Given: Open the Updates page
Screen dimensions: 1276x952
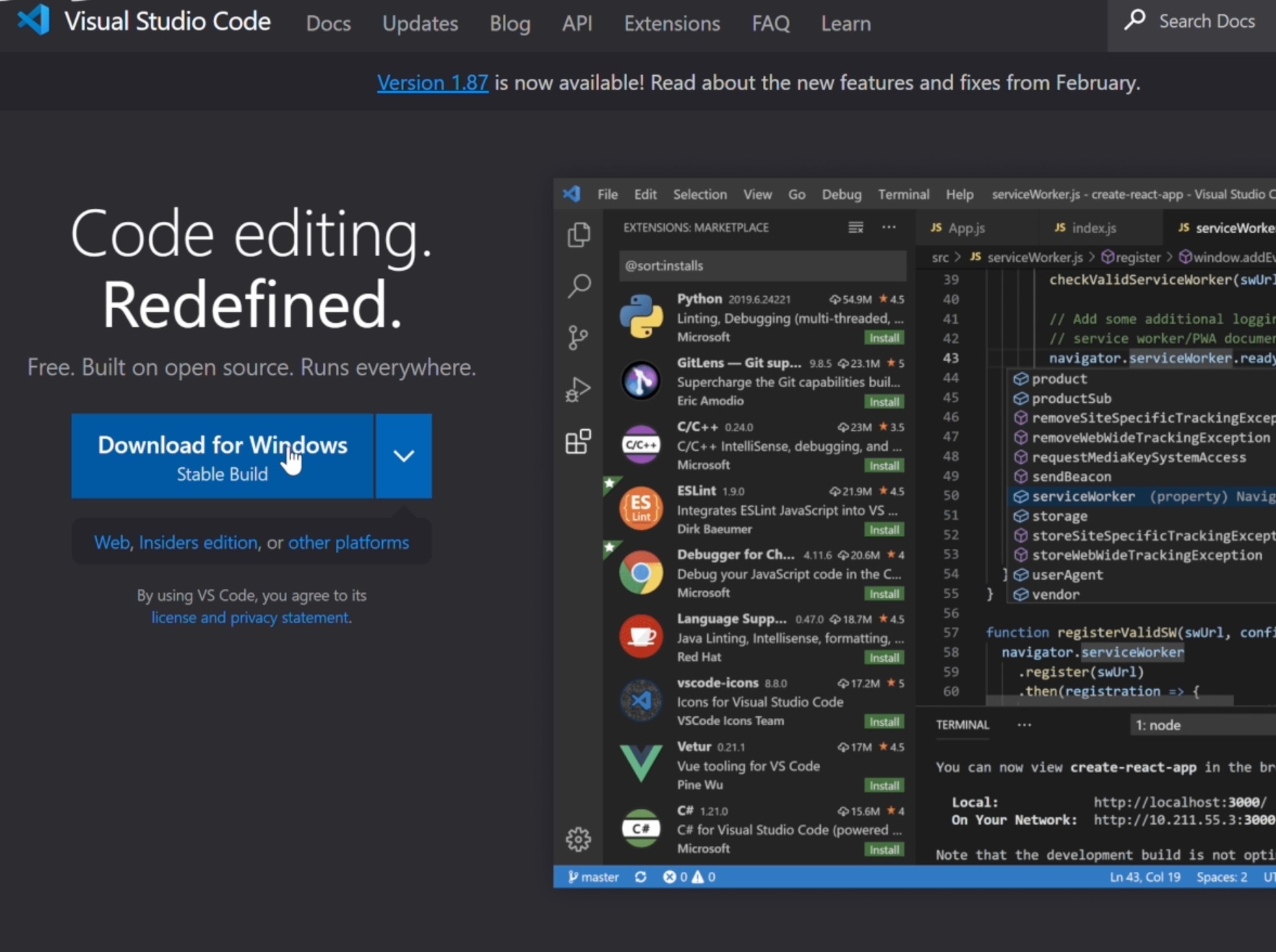Looking at the screenshot, I should (x=421, y=24).
